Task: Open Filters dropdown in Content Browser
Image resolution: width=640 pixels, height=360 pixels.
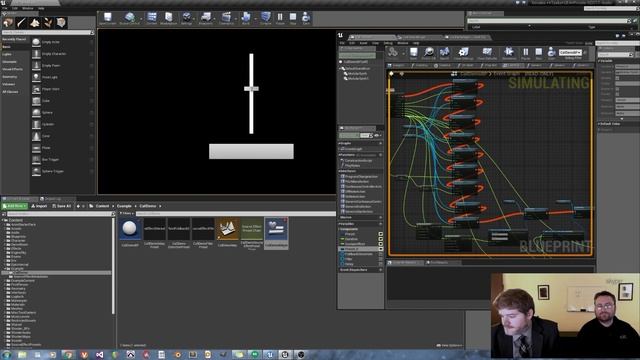Action: tap(127, 213)
